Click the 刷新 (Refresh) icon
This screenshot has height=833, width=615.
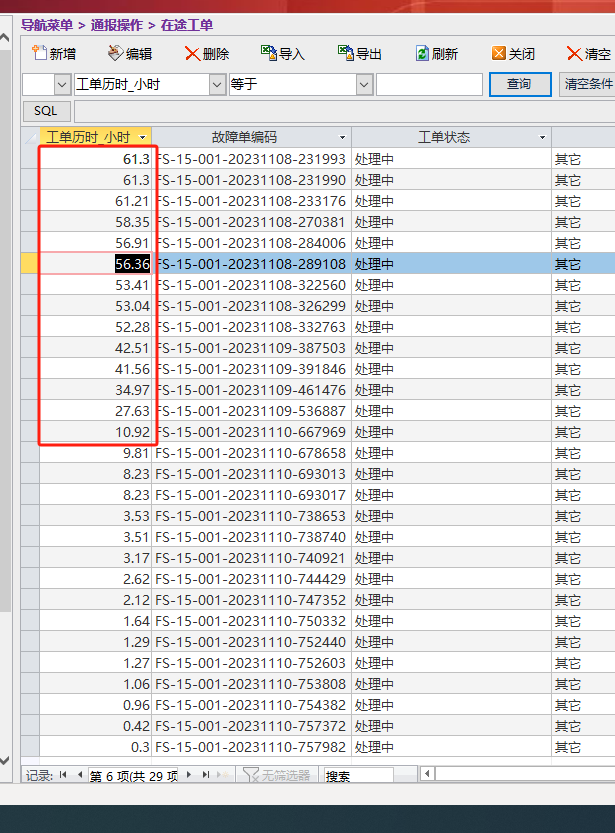point(422,53)
